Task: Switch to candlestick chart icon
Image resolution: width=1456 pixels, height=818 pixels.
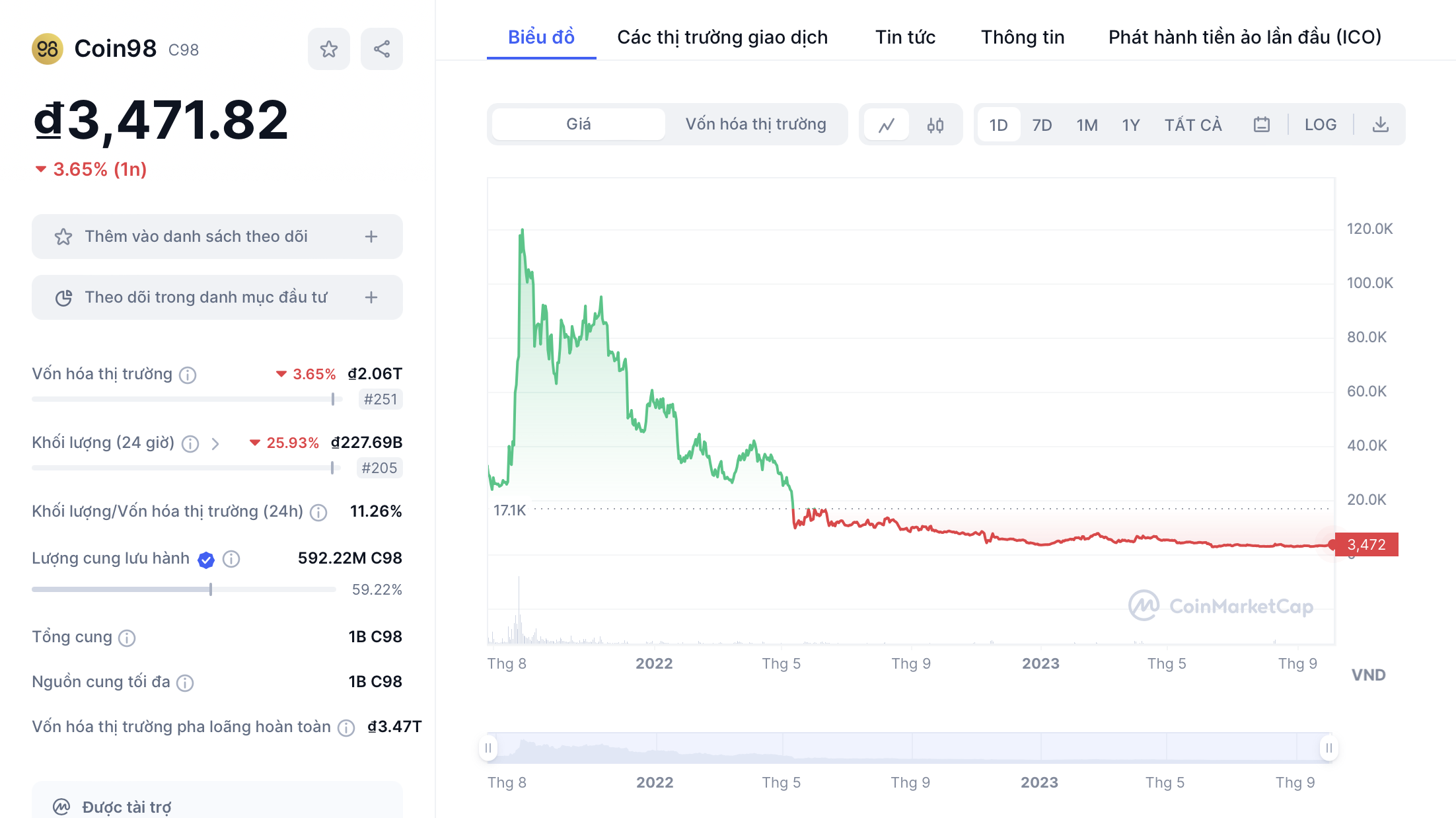Action: (x=935, y=125)
